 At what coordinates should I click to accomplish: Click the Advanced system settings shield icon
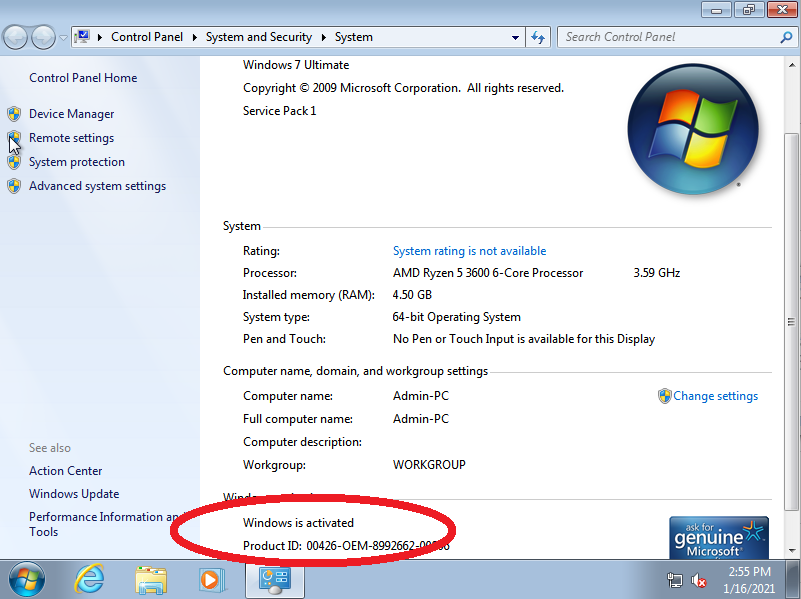(x=14, y=186)
